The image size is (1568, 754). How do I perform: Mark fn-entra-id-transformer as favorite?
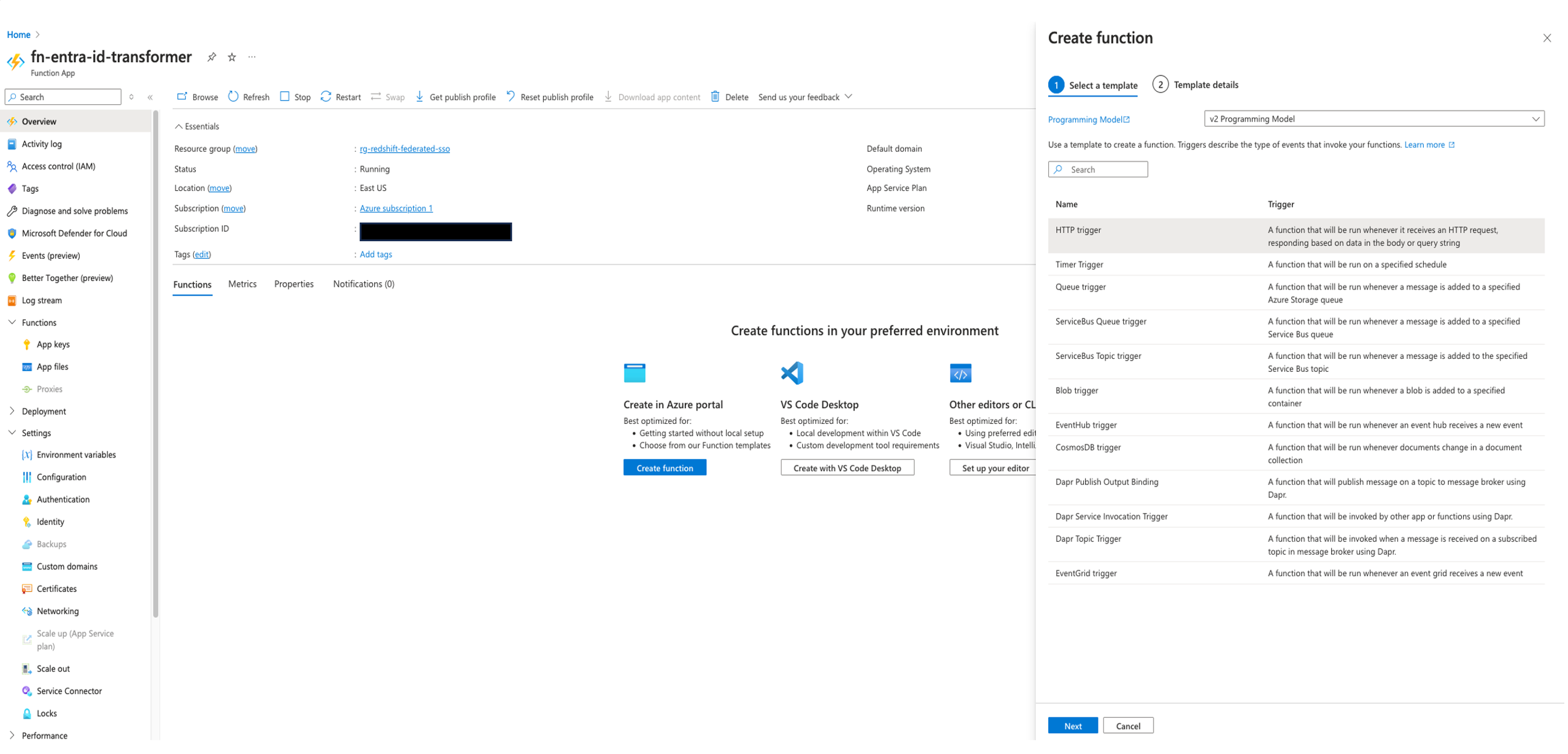pos(232,57)
